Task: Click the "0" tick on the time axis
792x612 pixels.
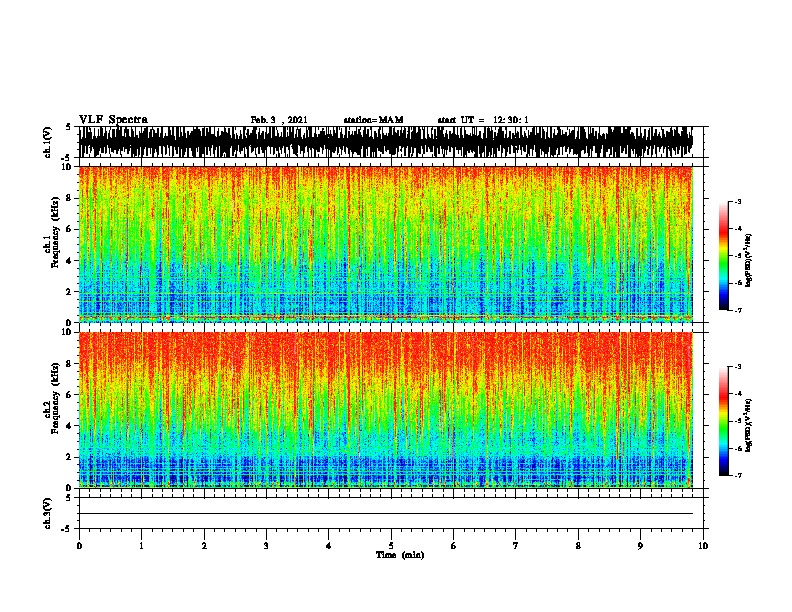Action: point(79,546)
